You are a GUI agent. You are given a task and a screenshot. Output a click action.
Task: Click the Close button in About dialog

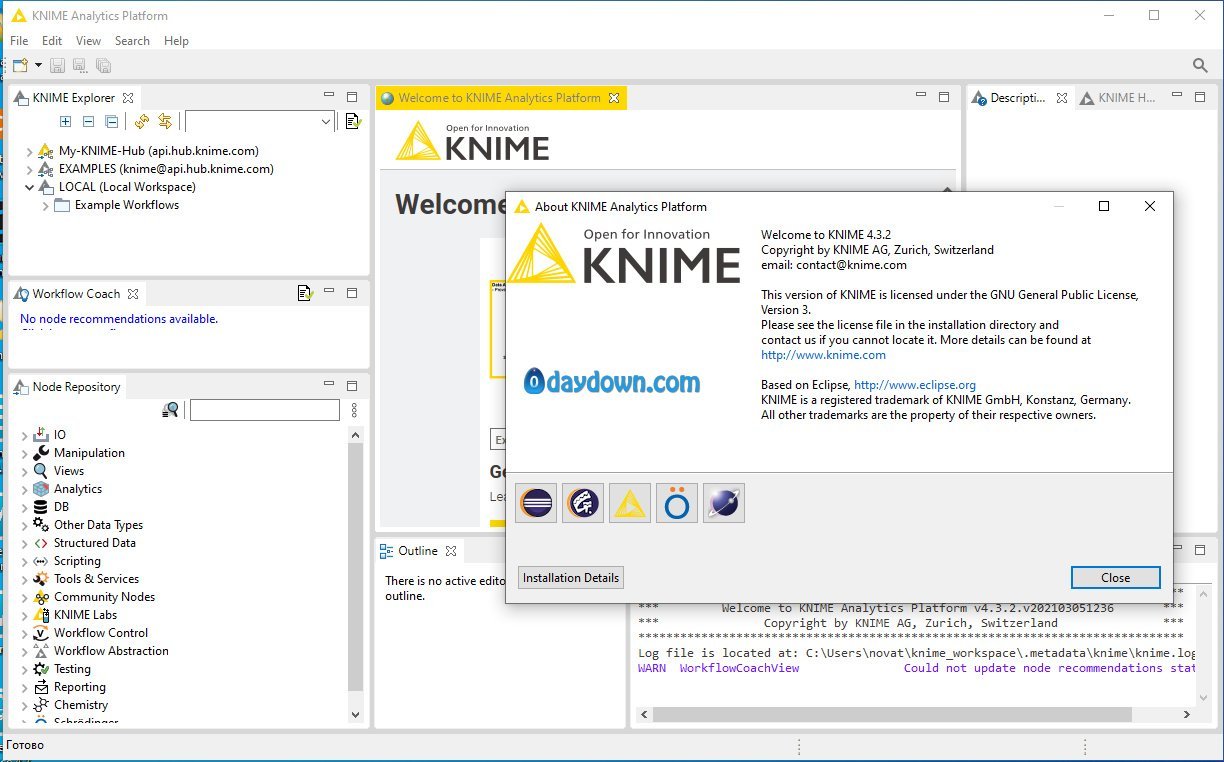click(x=1115, y=578)
